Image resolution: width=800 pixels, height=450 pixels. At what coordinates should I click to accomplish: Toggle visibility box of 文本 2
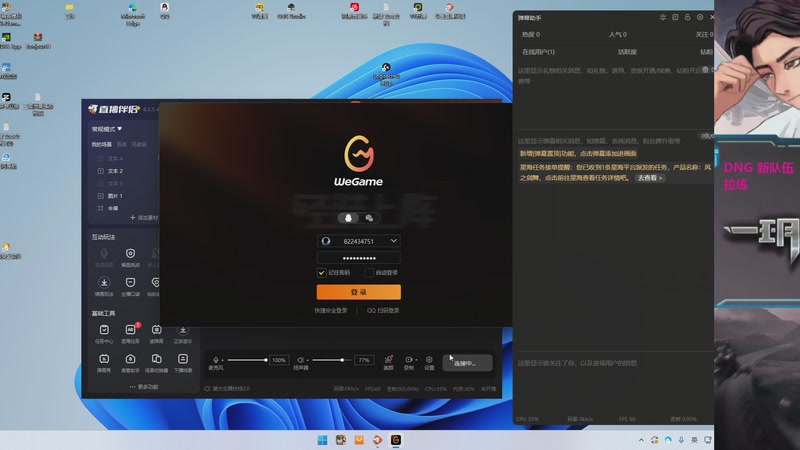coord(101,171)
